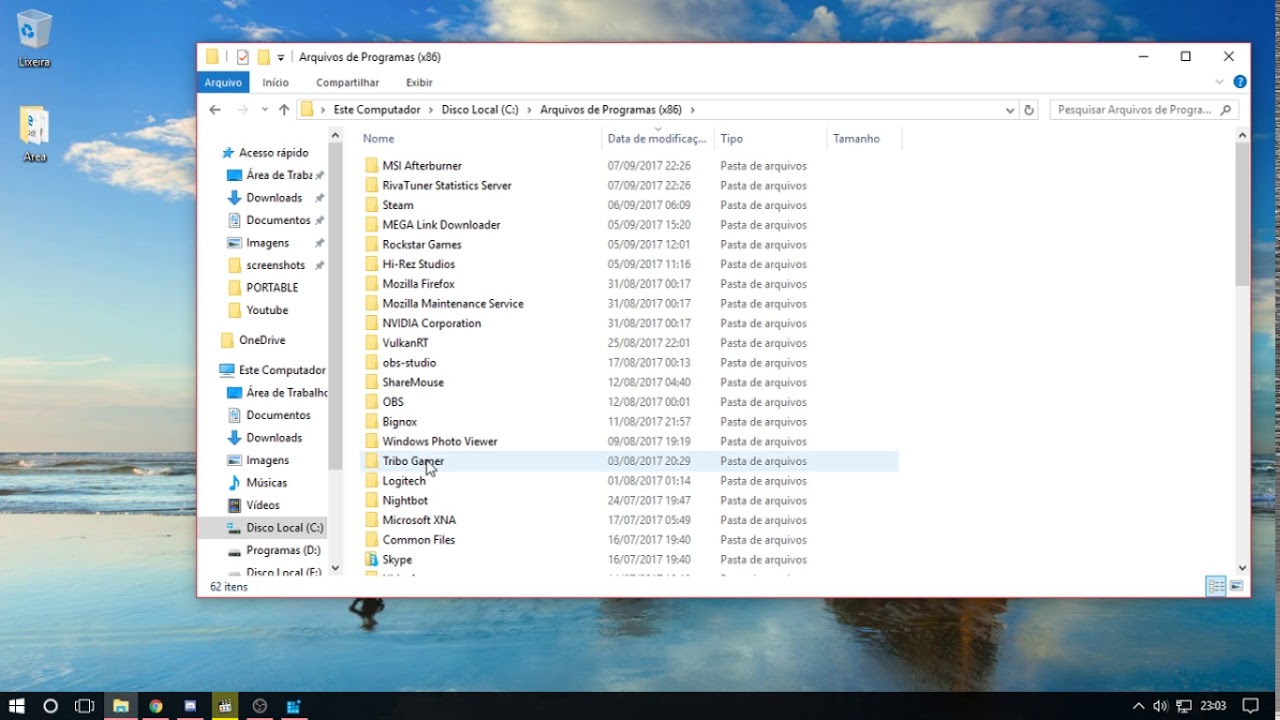Click Discord icon in the taskbar
This screenshot has width=1280, height=720.
(x=191, y=706)
